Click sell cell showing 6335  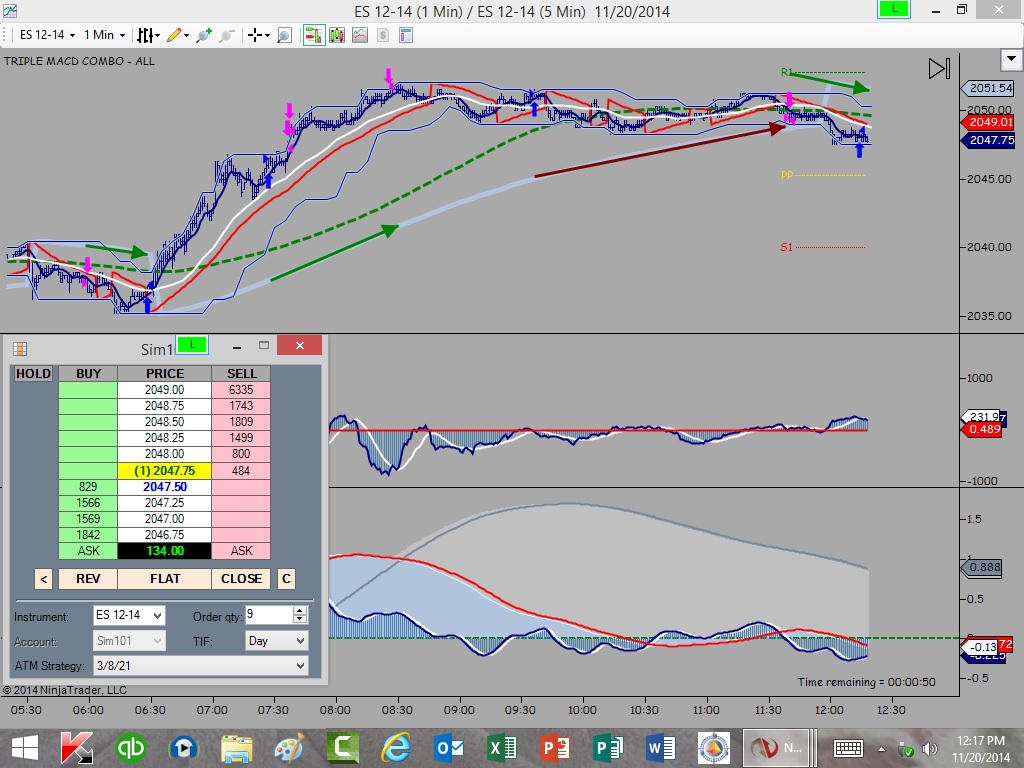241,390
